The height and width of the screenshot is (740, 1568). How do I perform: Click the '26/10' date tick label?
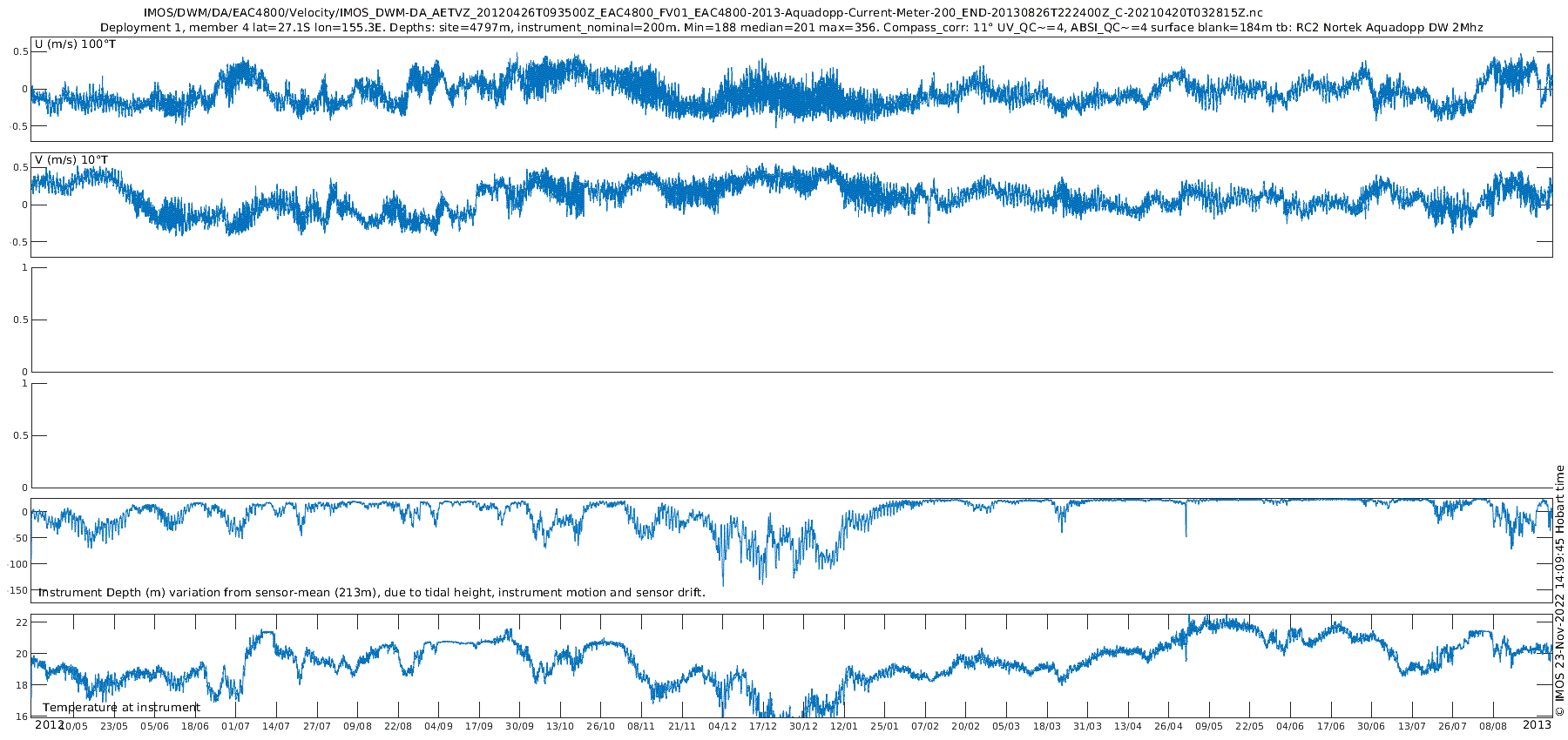pos(601,726)
